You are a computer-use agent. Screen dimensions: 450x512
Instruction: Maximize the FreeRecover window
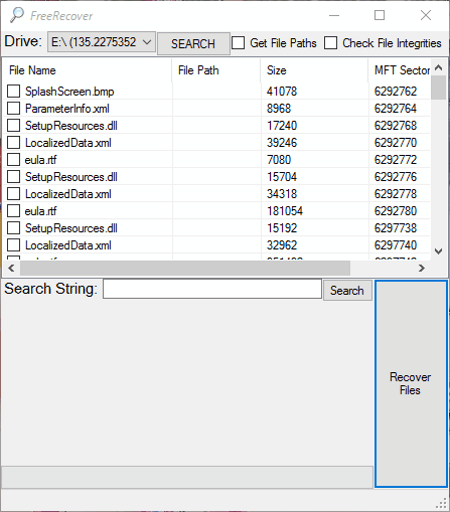[379, 15]
